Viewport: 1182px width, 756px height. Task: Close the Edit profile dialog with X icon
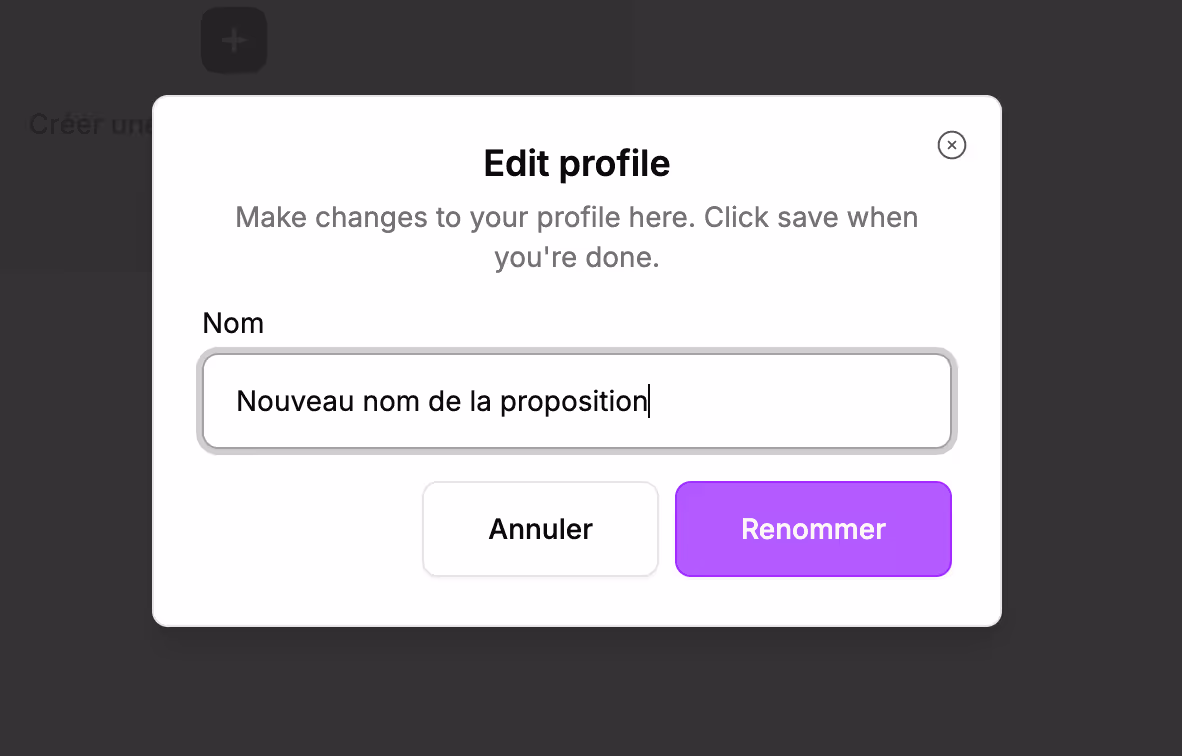(951, 146)
